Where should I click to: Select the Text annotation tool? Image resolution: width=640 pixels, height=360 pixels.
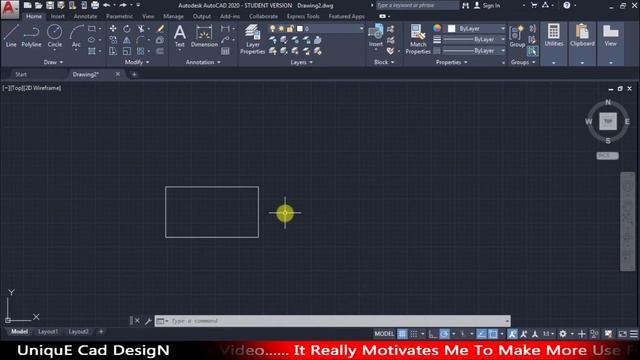coord(180,36)
